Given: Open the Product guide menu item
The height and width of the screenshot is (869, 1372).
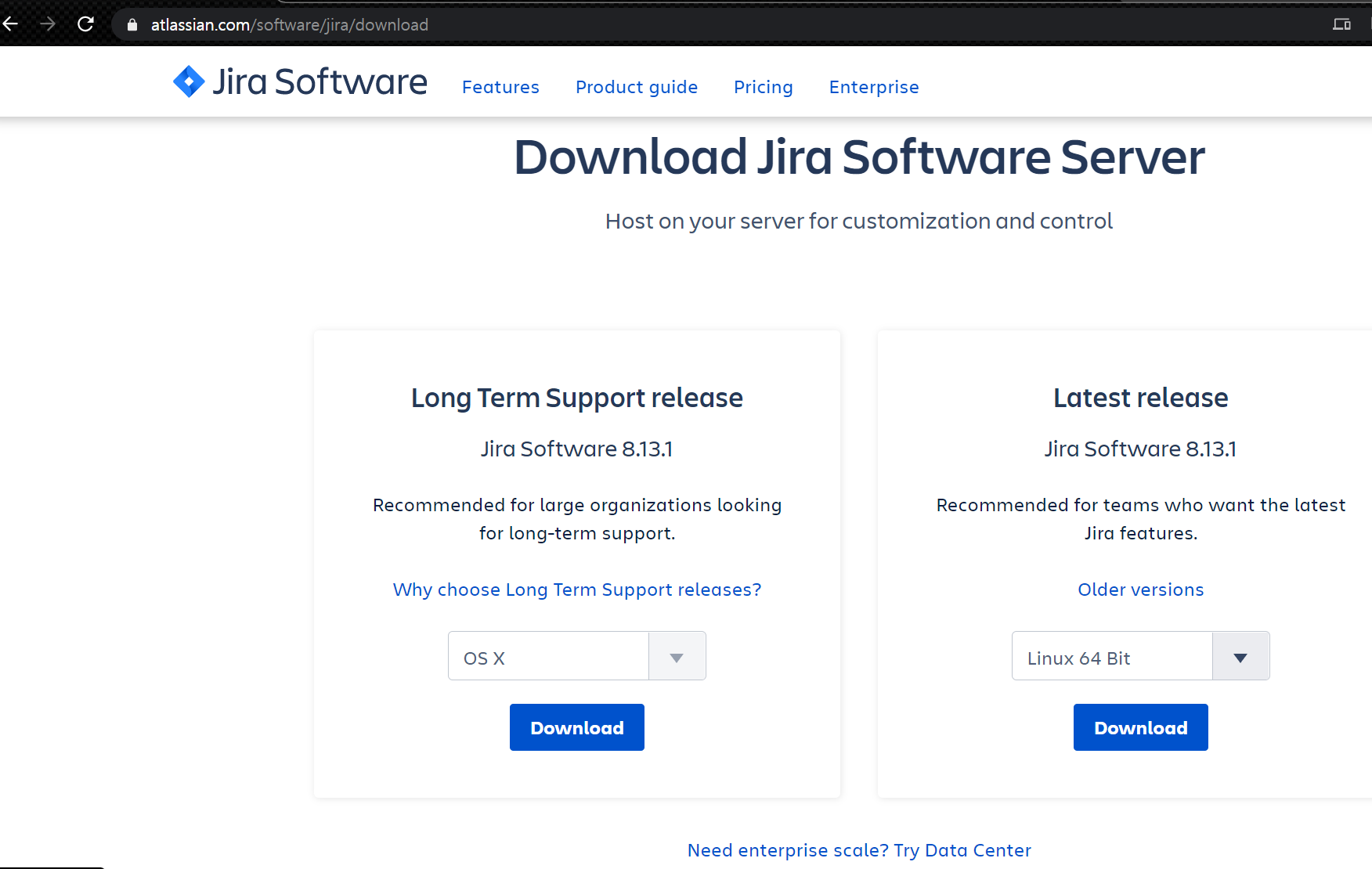Looking at the screenshot, I should click(x=637, y=87).
